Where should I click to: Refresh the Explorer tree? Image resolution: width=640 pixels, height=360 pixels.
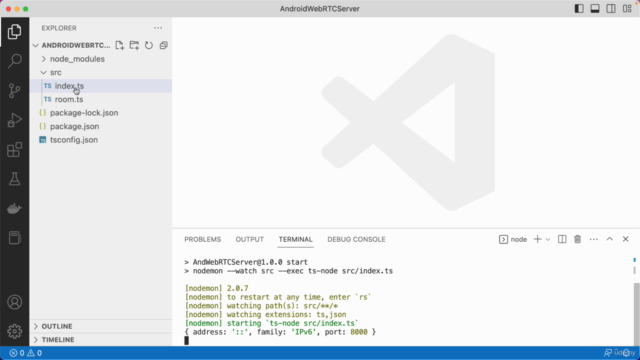point(149,45)
